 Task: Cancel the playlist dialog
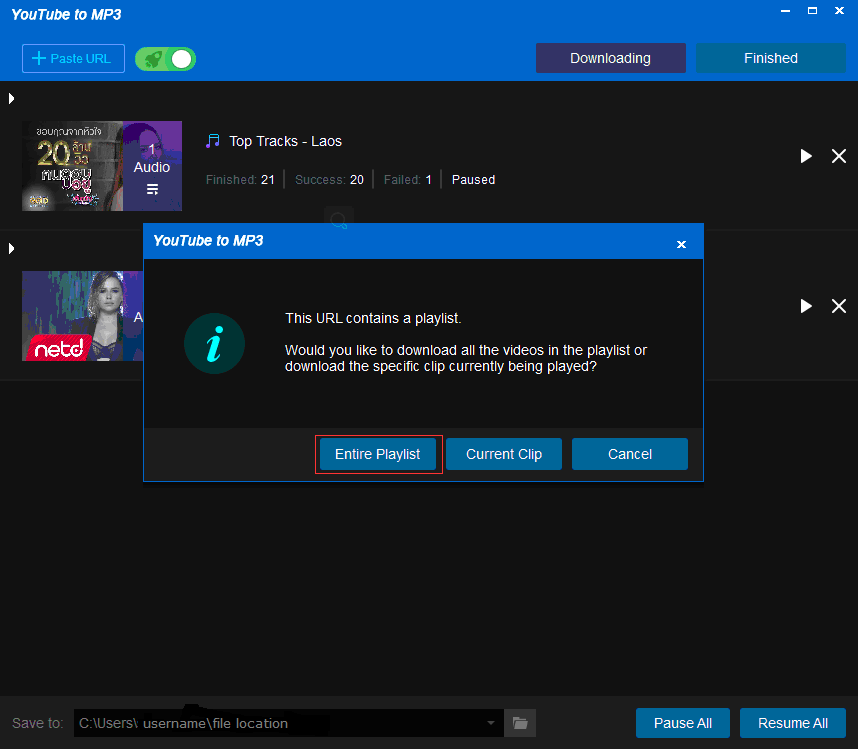[630, 454]
